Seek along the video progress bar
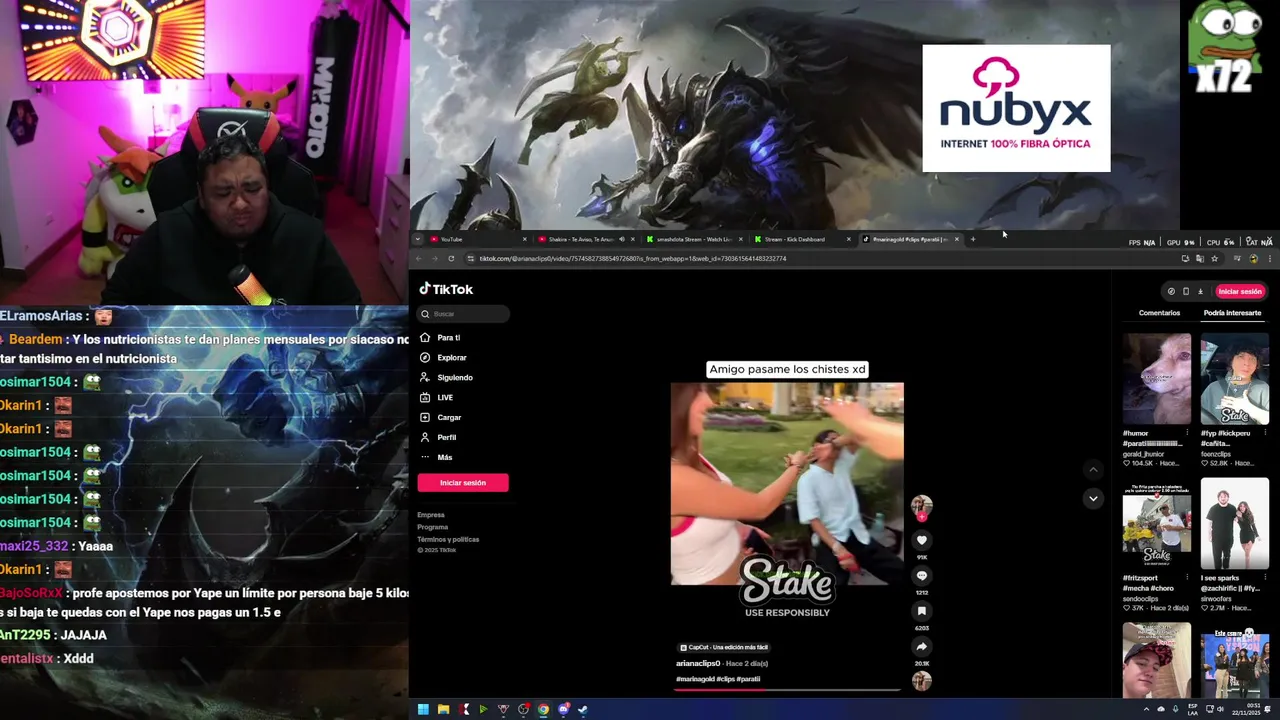The width and height of the screenshot is (1280, 720). (787, 689)
